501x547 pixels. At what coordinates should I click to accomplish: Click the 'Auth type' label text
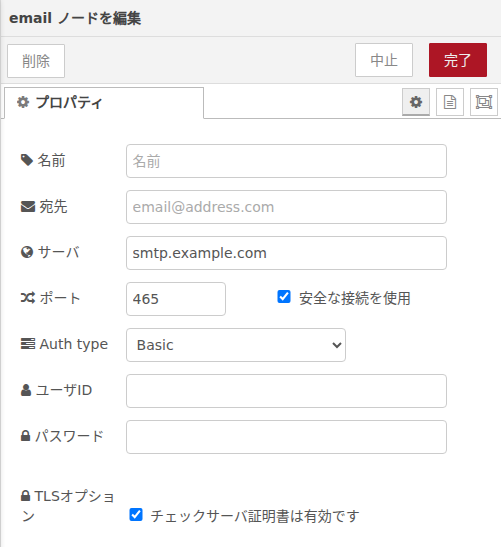click(x=74, y=344)
